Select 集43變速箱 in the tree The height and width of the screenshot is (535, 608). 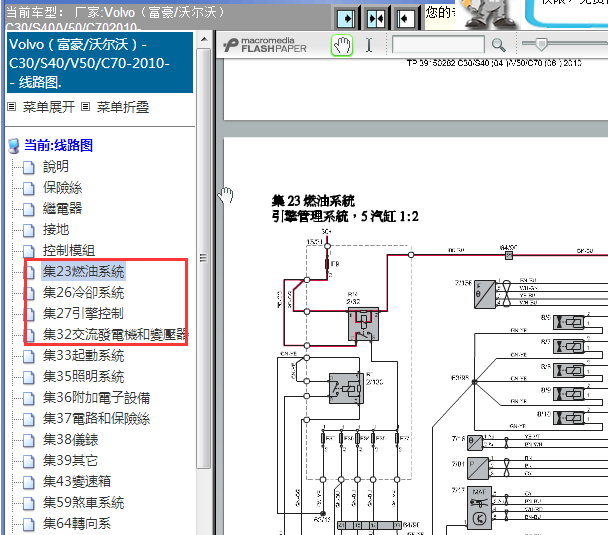coord(77,481)
